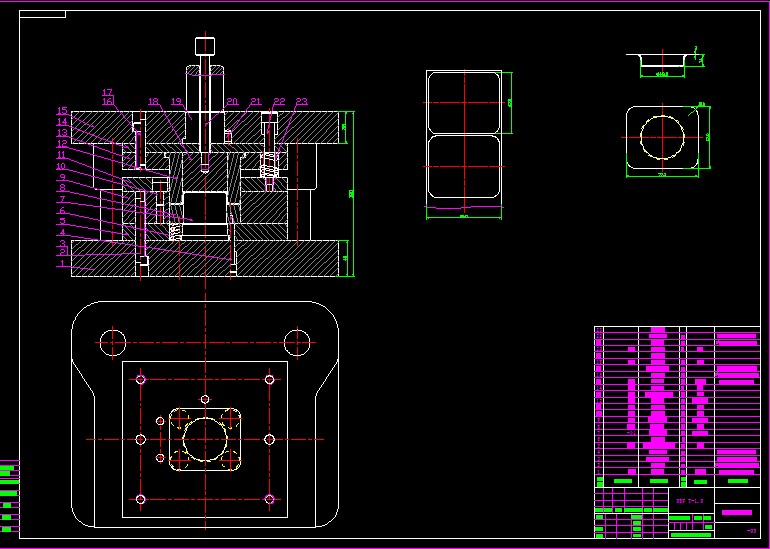Select part callout number 11
This screenshot has width=770, height=549.
61,155
